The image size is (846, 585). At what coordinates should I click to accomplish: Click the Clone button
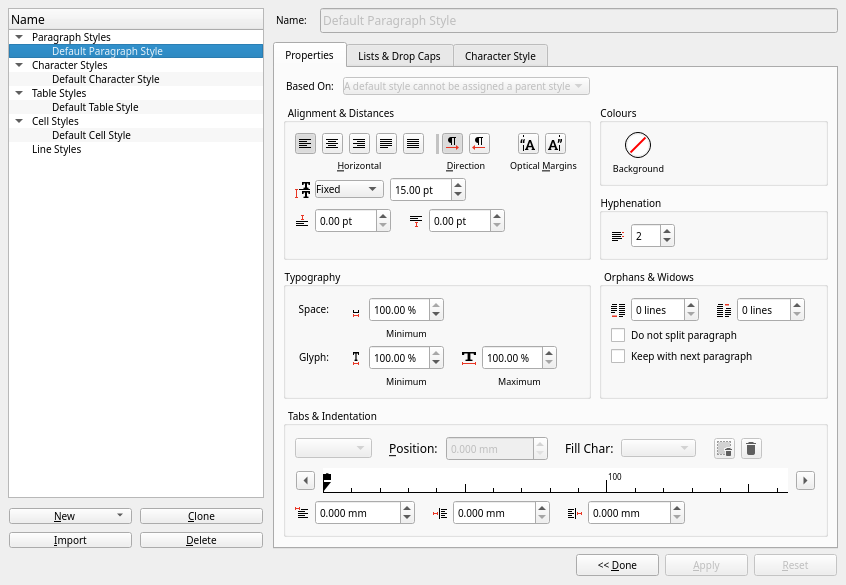point(201,516)
